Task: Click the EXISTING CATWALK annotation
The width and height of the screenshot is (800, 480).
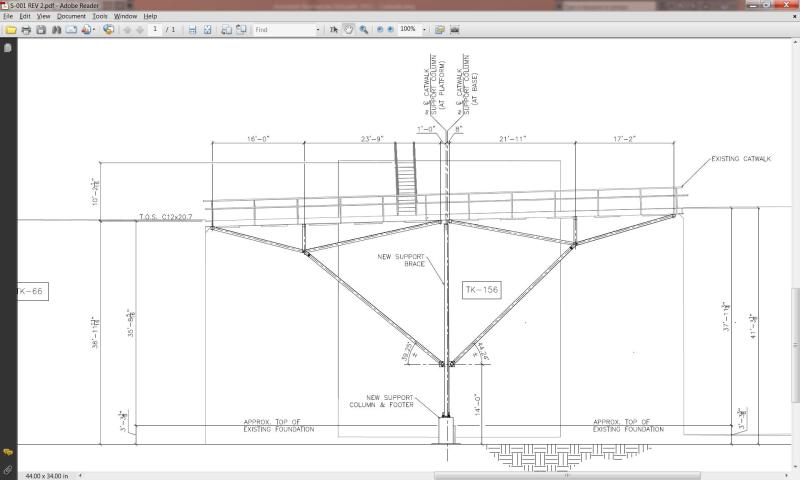Action: tap(741, 159)
